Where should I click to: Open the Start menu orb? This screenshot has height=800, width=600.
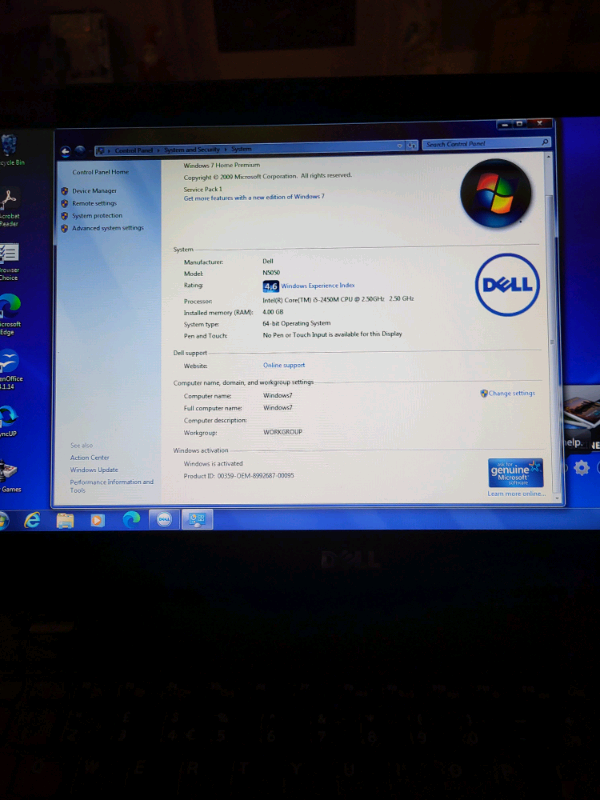[x=3, y=521]
